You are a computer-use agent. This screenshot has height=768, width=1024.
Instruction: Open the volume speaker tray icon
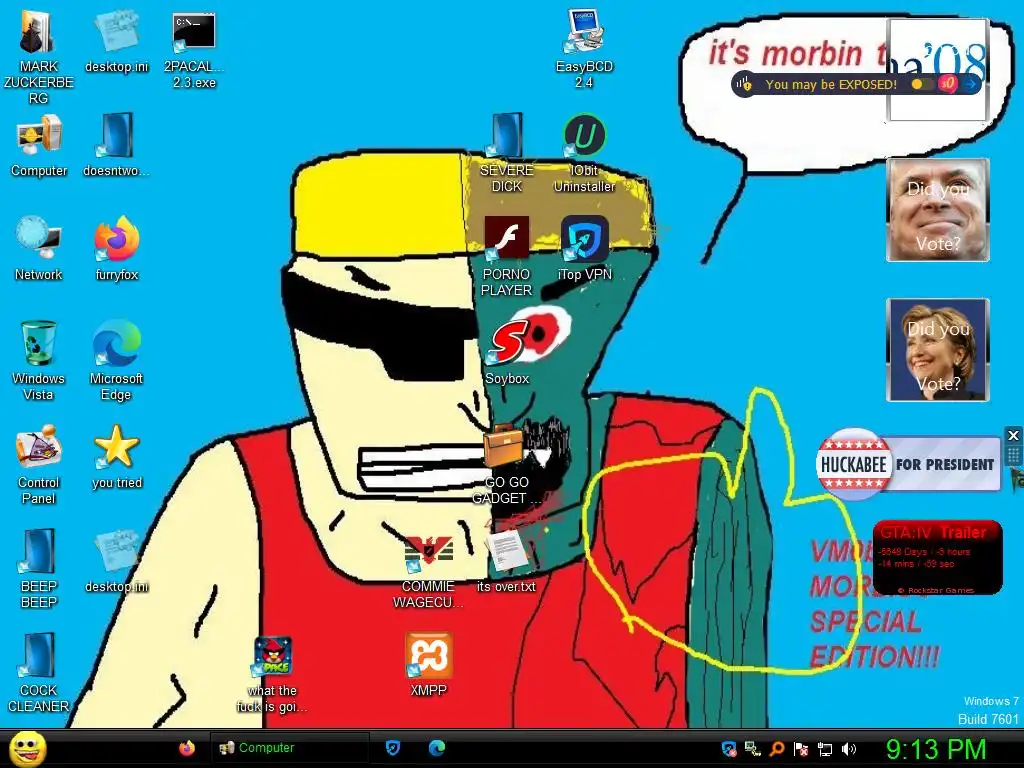[x=849, y=749]
